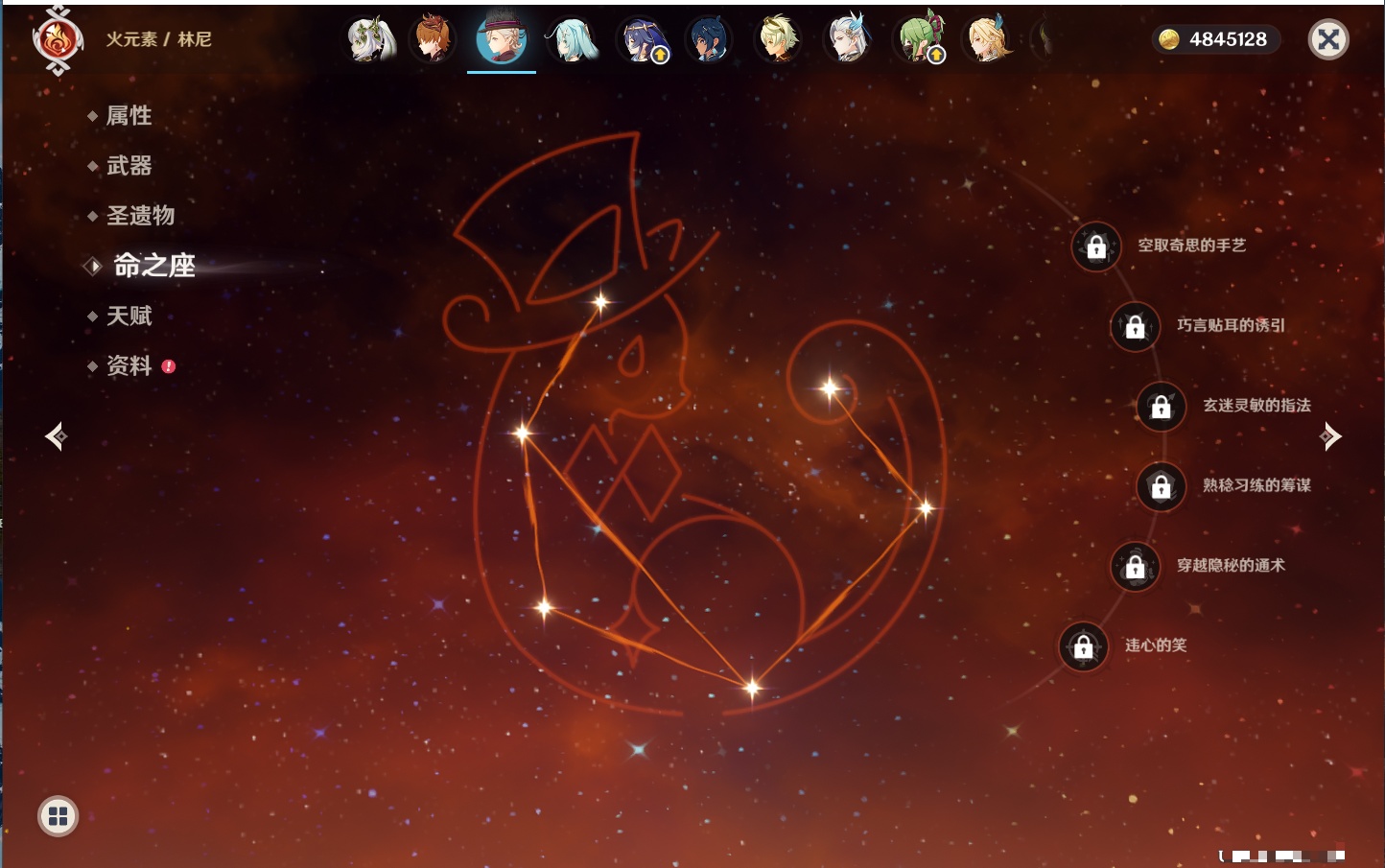Go to next character with right arrow
The image size is (1385, 868).
point(1330,436)
